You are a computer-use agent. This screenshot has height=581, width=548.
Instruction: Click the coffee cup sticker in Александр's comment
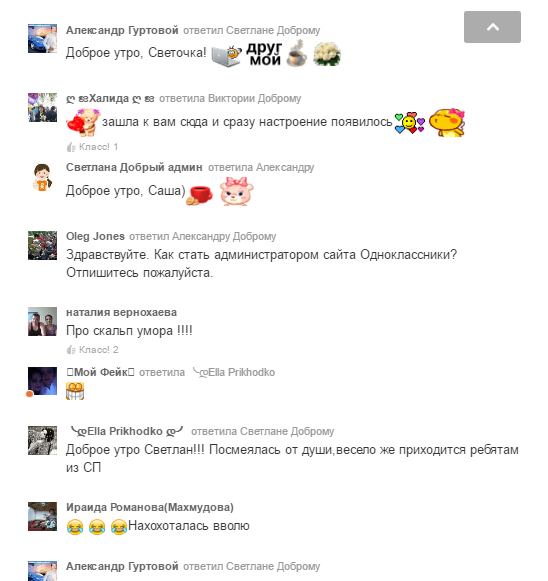(x=296, y=54)
